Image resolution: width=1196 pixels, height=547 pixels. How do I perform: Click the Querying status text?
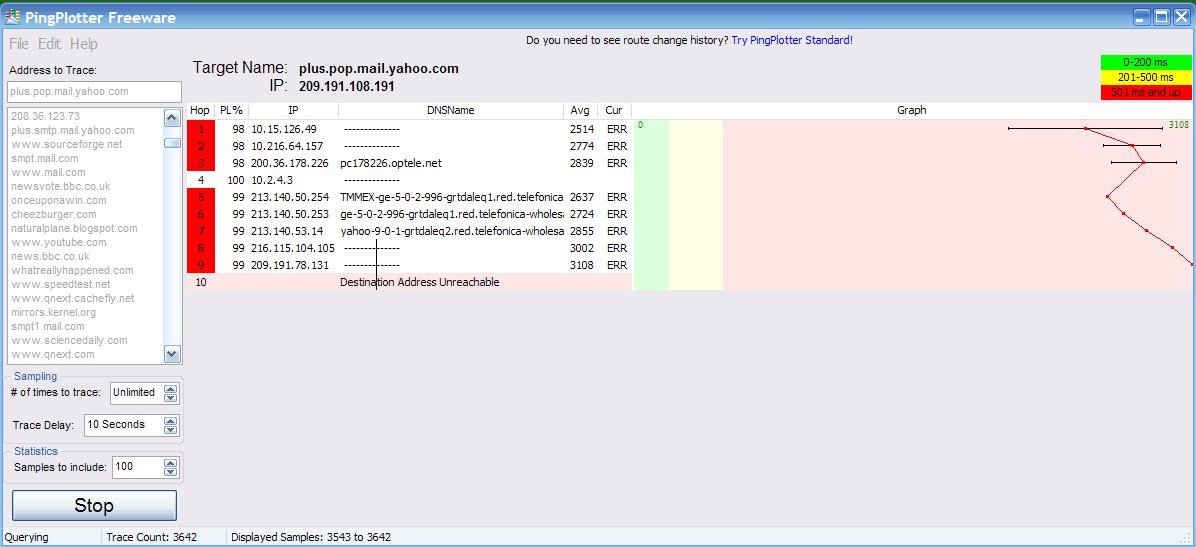click(27, 537)
